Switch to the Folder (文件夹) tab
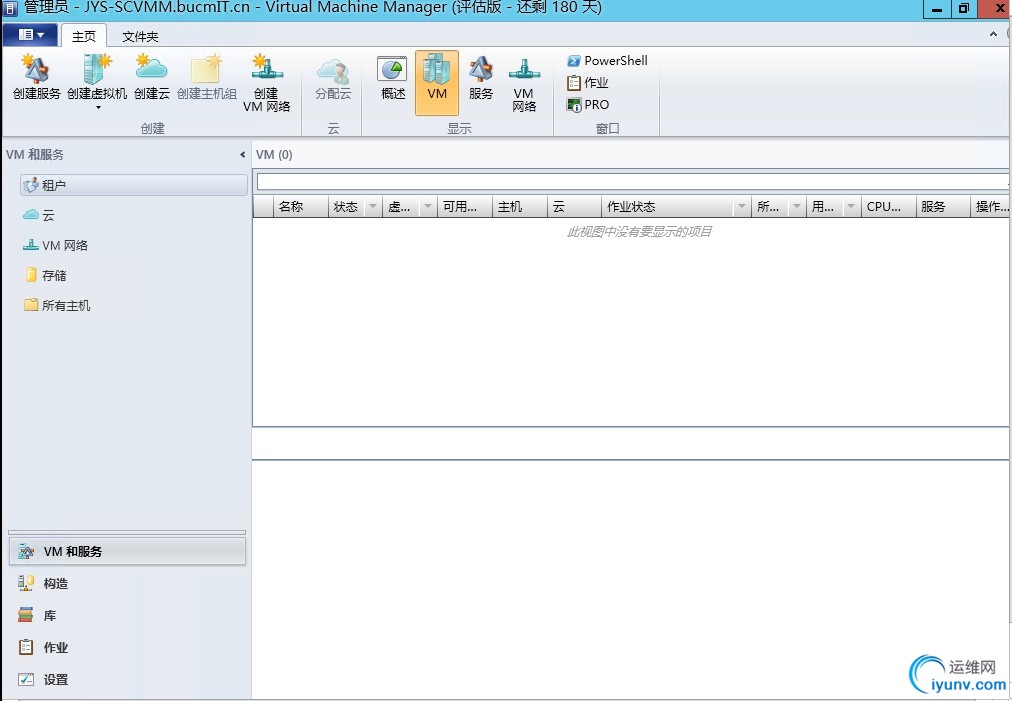Viewport: 1012px width, 701px height. tap(140, 36)
